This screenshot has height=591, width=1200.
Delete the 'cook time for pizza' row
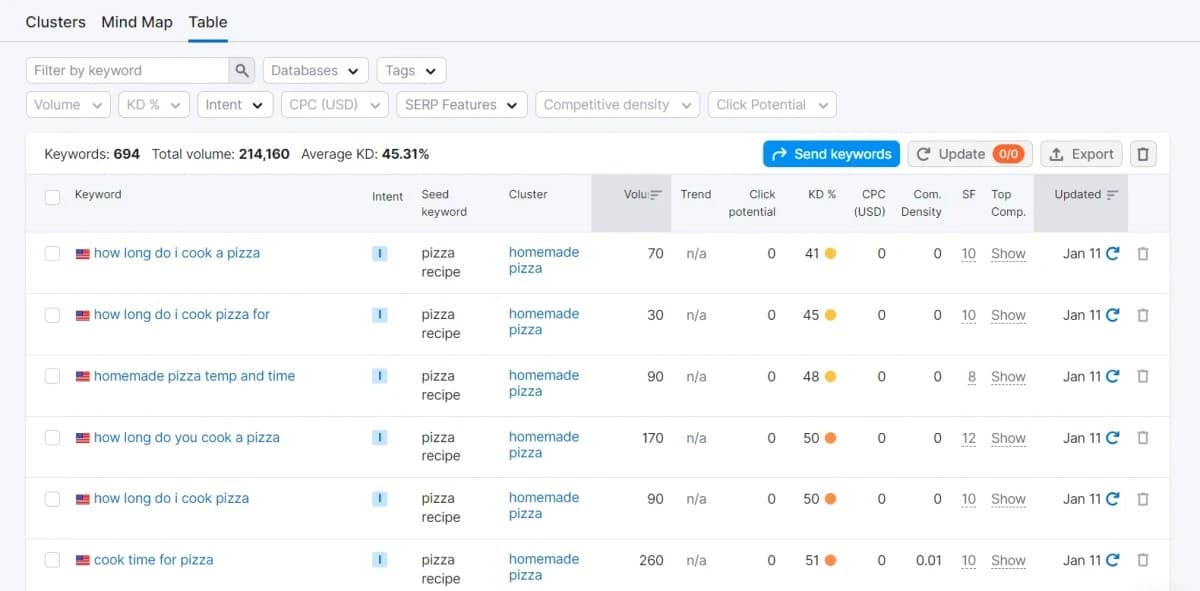tap(1143, 560)
